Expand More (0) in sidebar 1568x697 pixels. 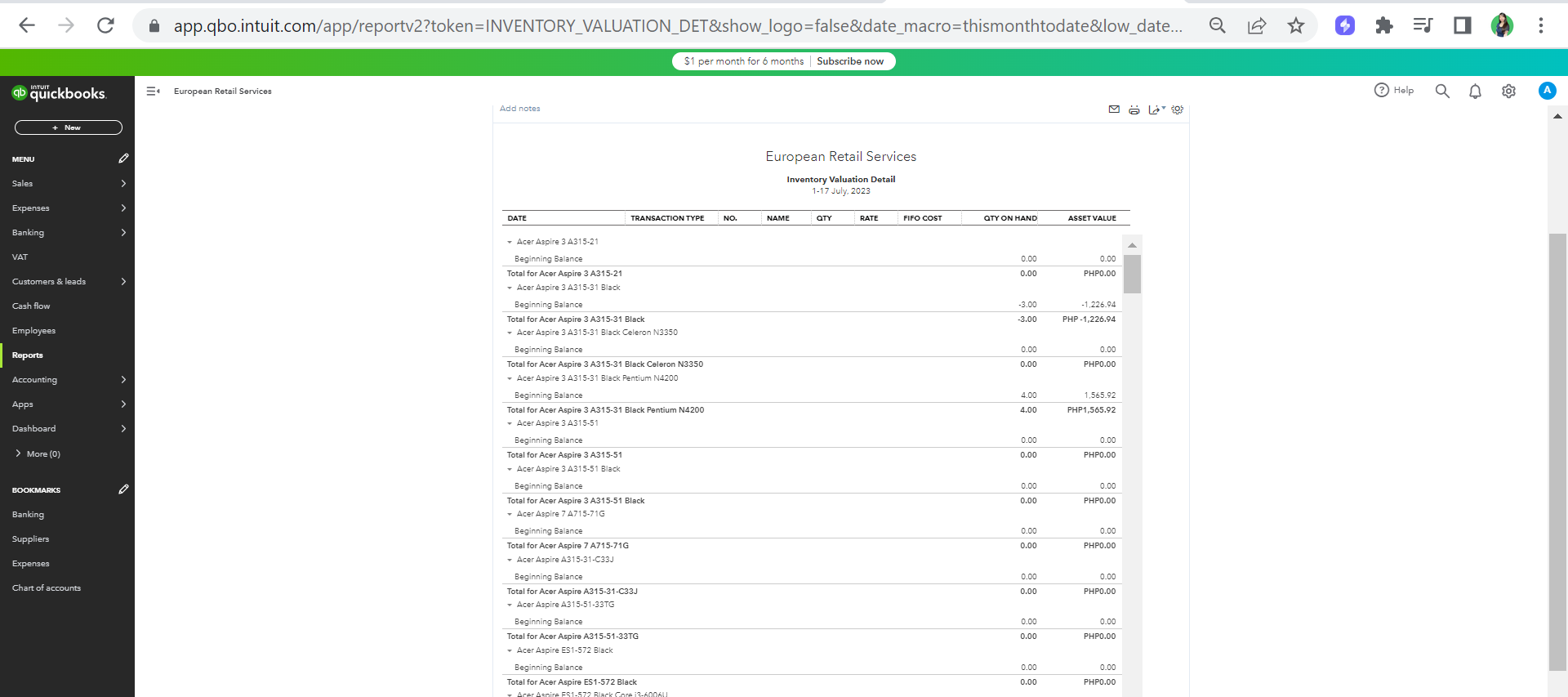[x=38, y=453]
